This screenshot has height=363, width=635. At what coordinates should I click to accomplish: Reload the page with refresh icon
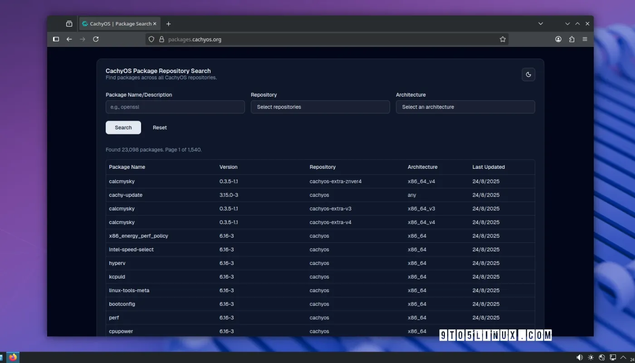96,39
